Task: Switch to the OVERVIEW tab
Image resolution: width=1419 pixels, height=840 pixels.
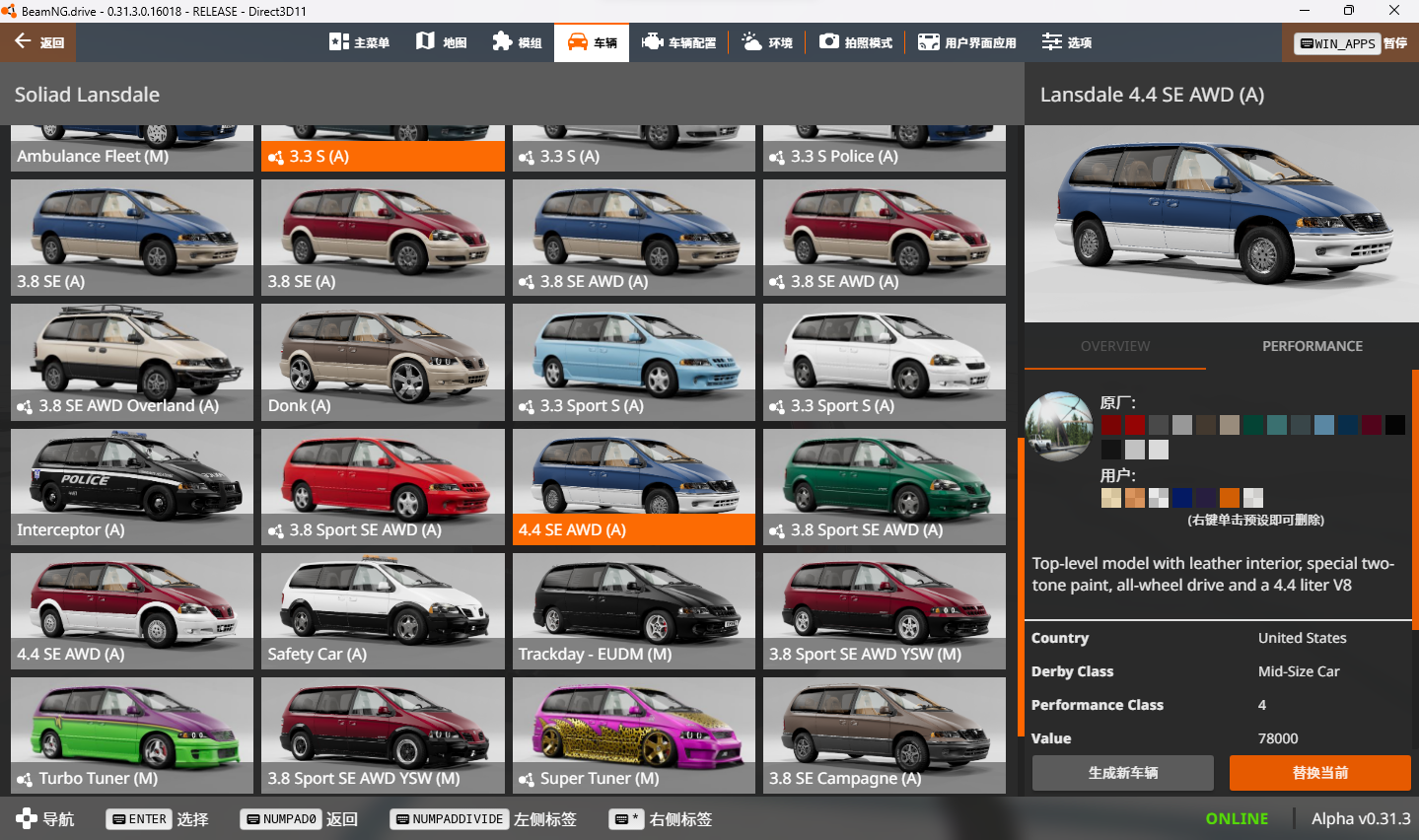Action: [x=1115, y=346]
